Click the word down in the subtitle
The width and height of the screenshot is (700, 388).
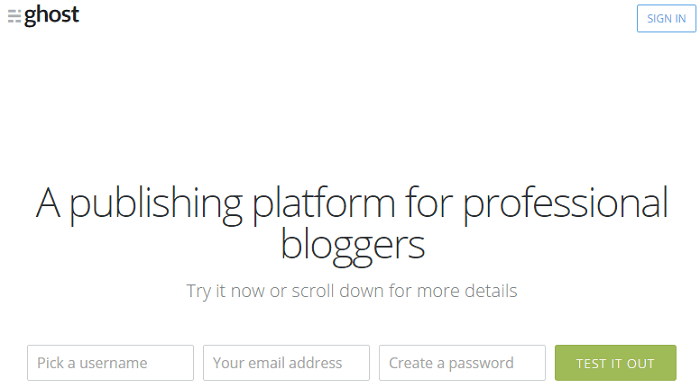click(x=361, y=291)
